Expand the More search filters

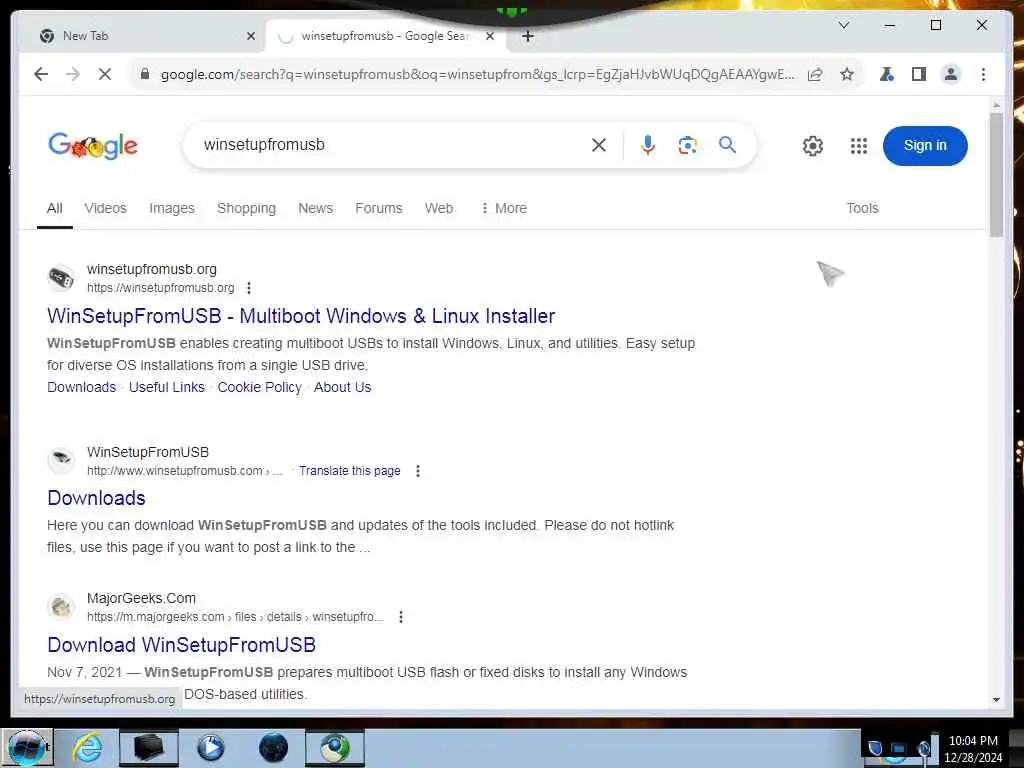[504, 208]
